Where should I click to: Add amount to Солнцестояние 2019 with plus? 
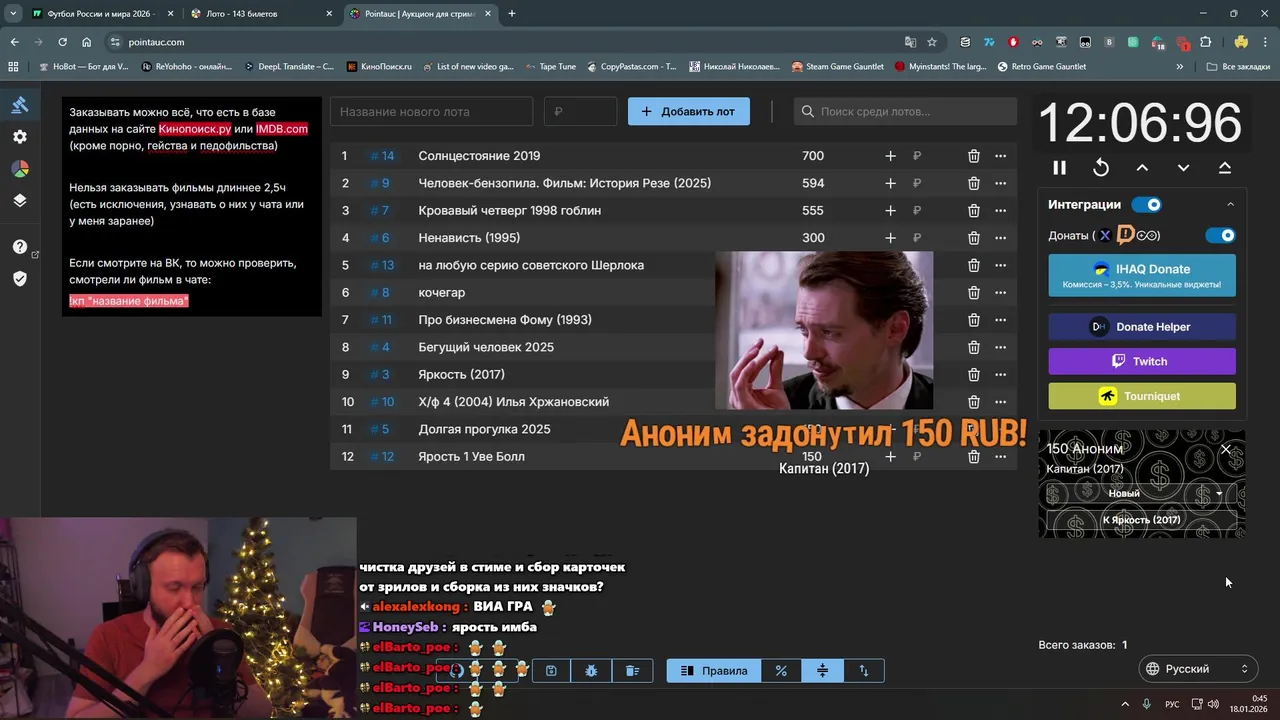[890, 156]
